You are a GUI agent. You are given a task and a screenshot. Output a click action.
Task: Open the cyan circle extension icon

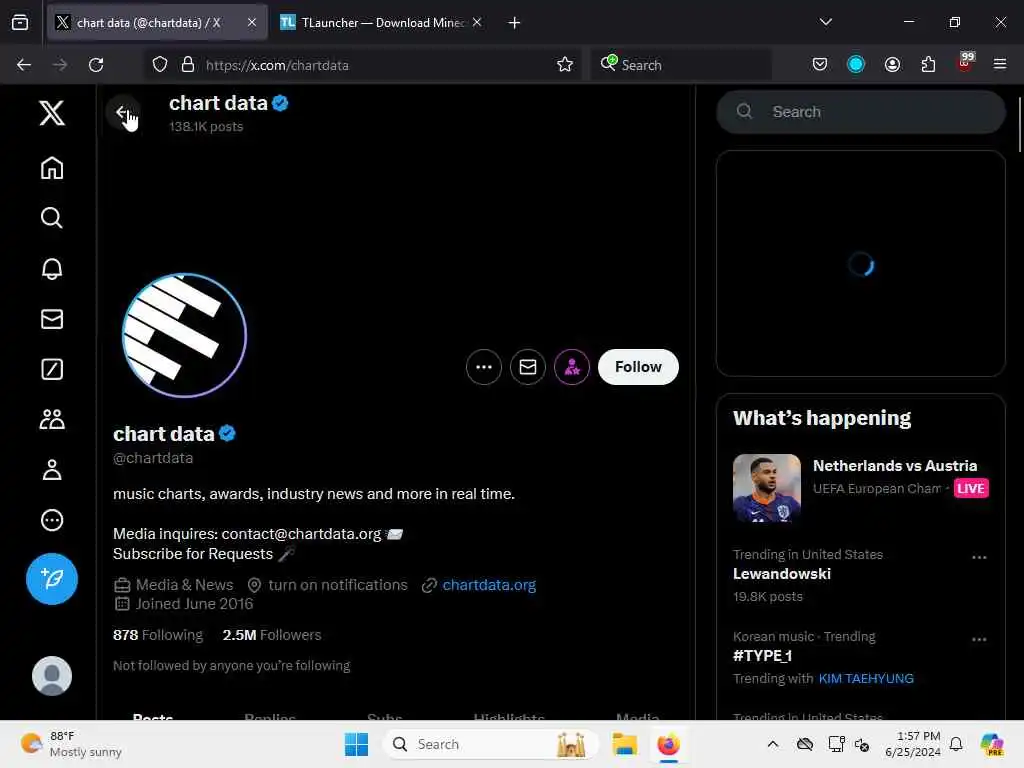(856, 65)
